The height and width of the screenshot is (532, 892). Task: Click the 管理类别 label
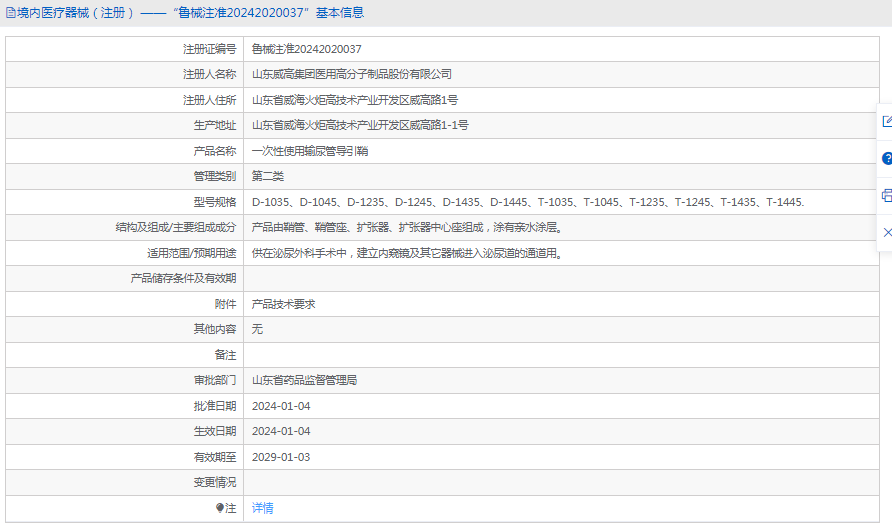214,176
